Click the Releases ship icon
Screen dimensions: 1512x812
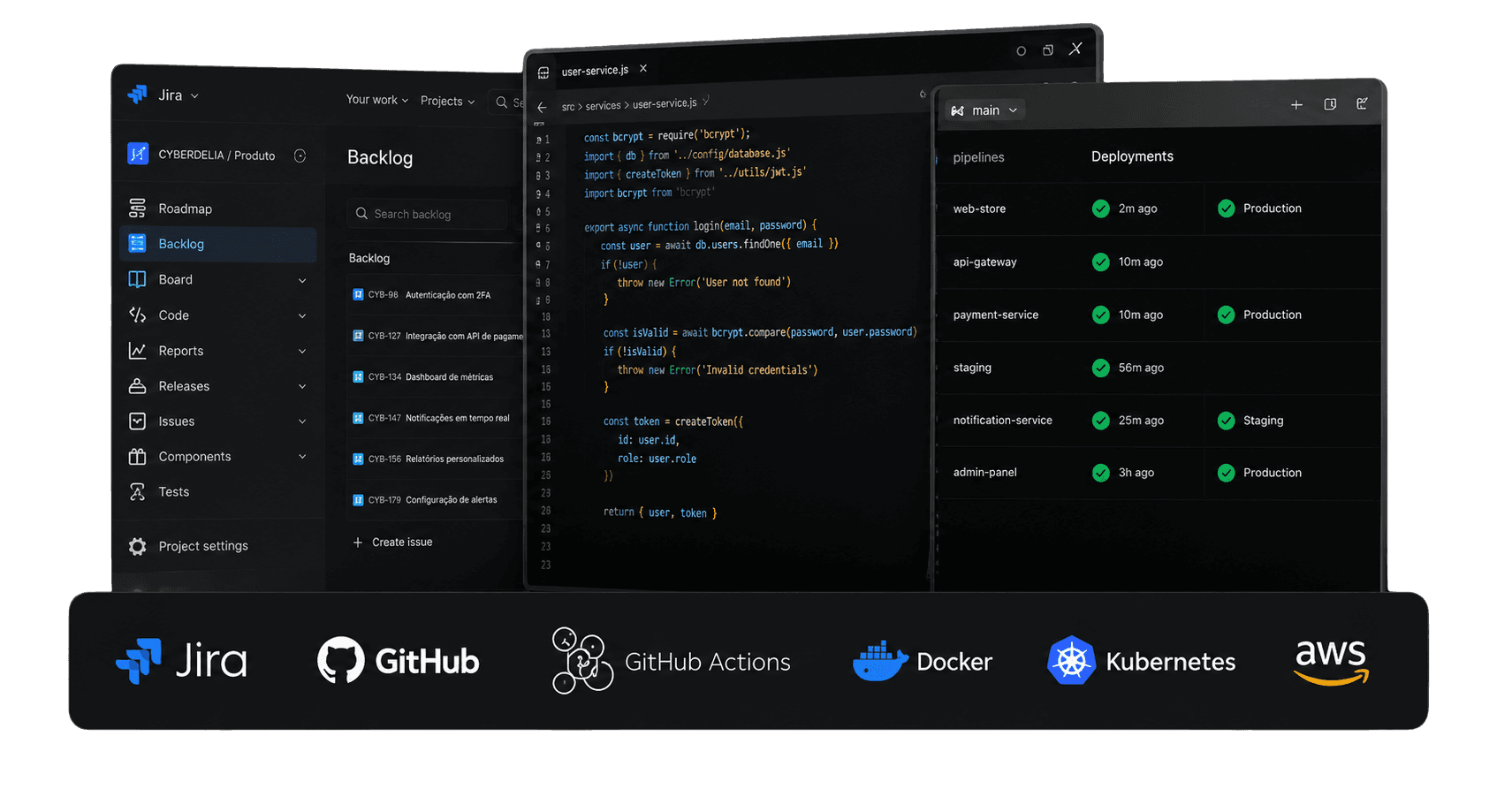137,386
